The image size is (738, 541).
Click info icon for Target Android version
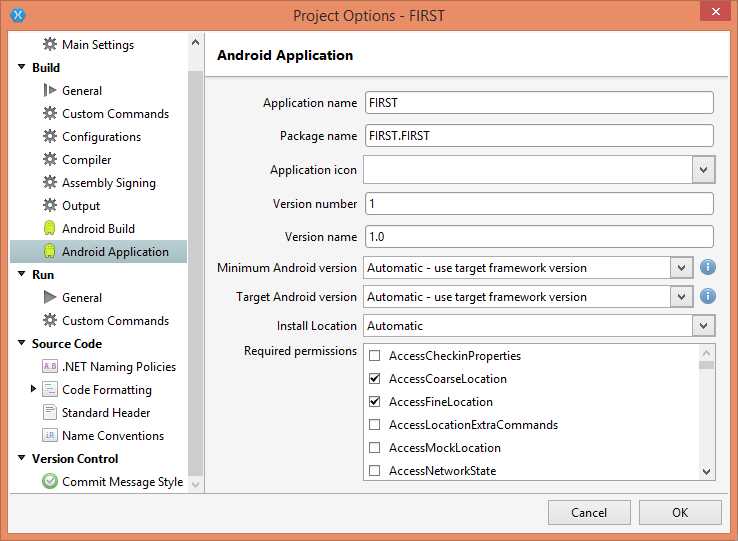click(x=708, y=297)
